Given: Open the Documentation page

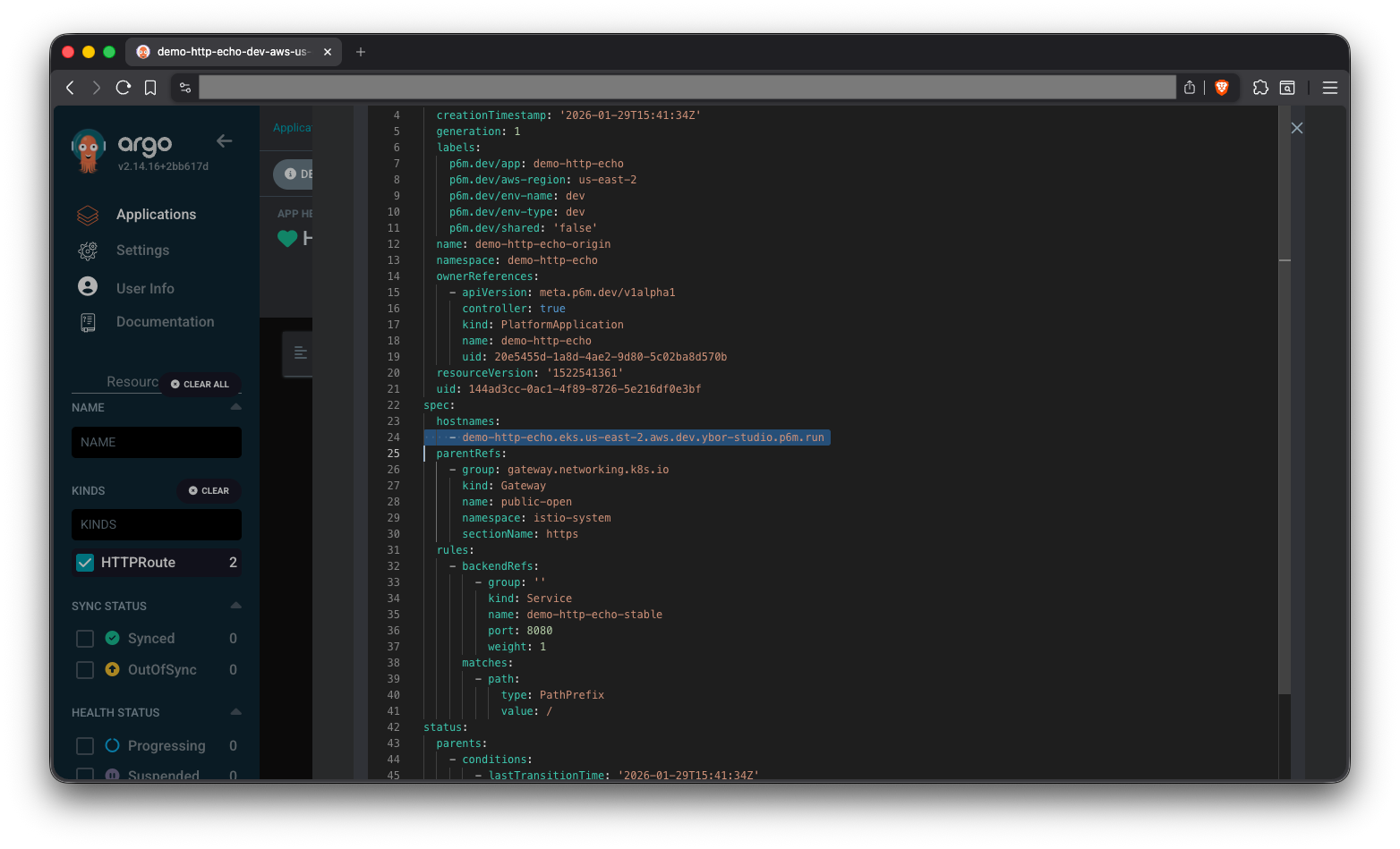Looking at the screenshot, I should [x=165, y=322].
